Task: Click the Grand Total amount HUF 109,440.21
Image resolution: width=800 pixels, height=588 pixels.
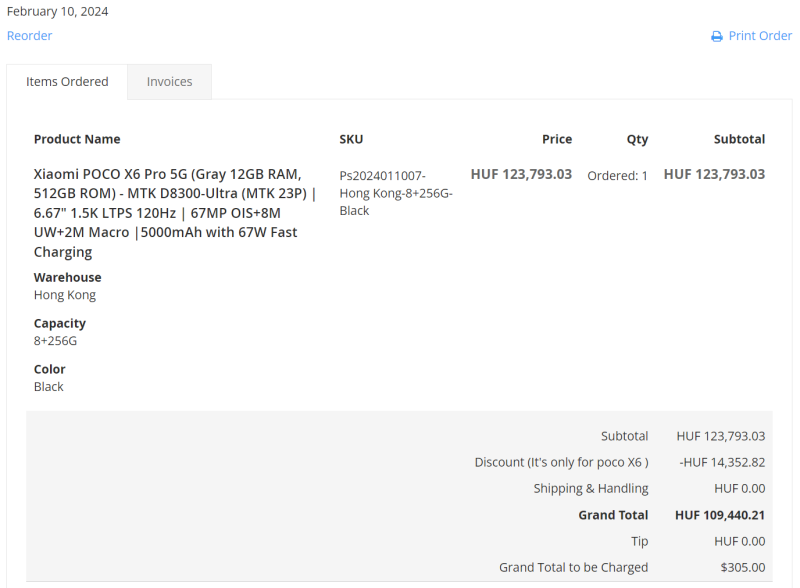Action: [x=720, y=515]
